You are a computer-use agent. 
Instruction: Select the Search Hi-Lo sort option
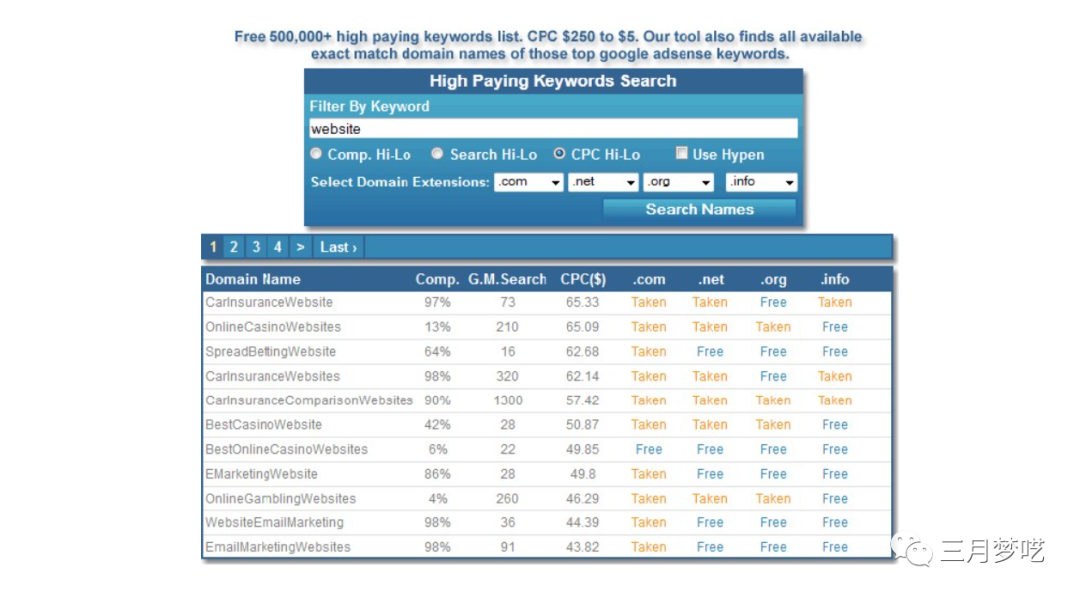pyautogui.click(x=438, y=154)
